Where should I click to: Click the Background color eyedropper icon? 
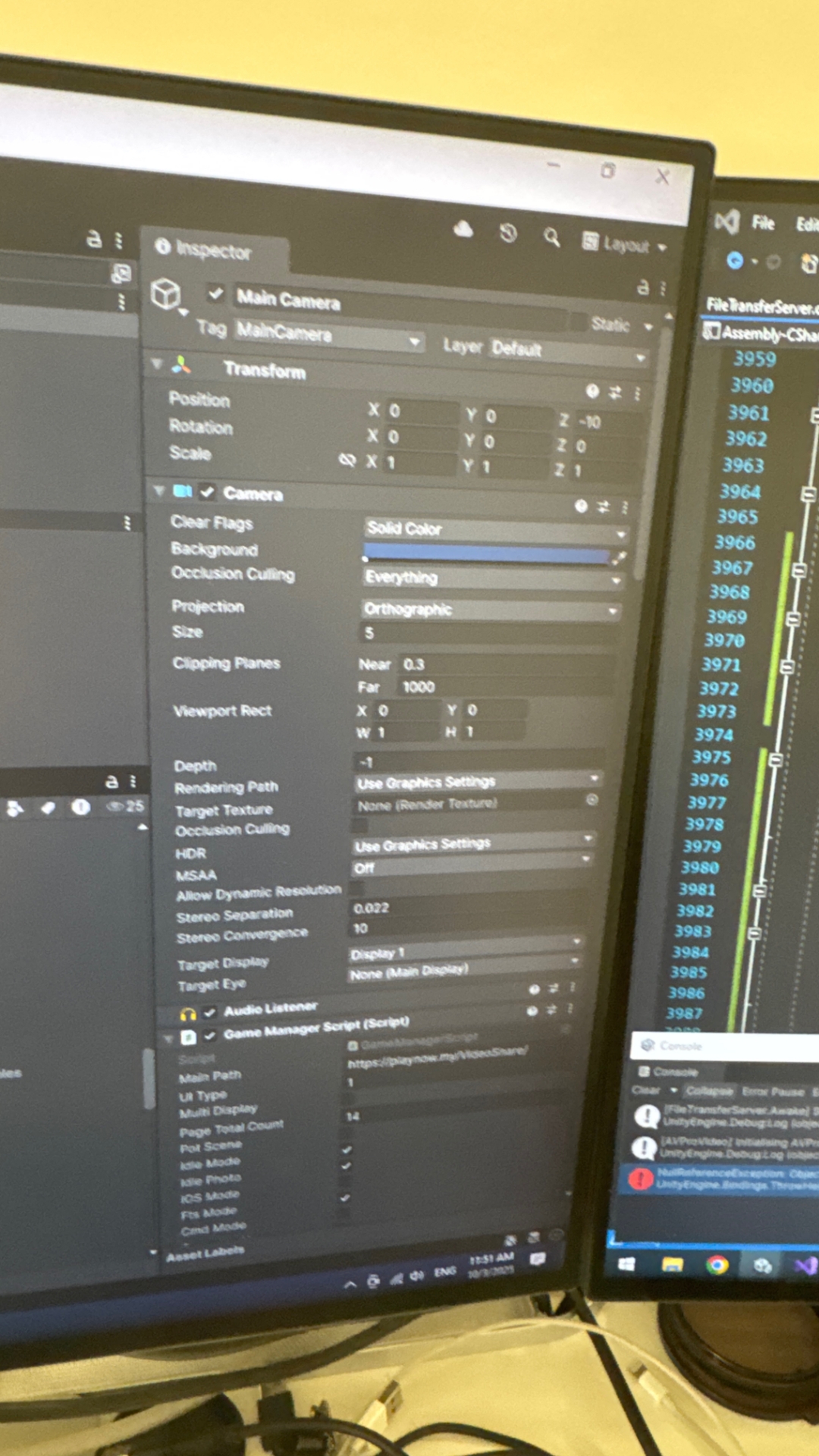pos(620,558)
